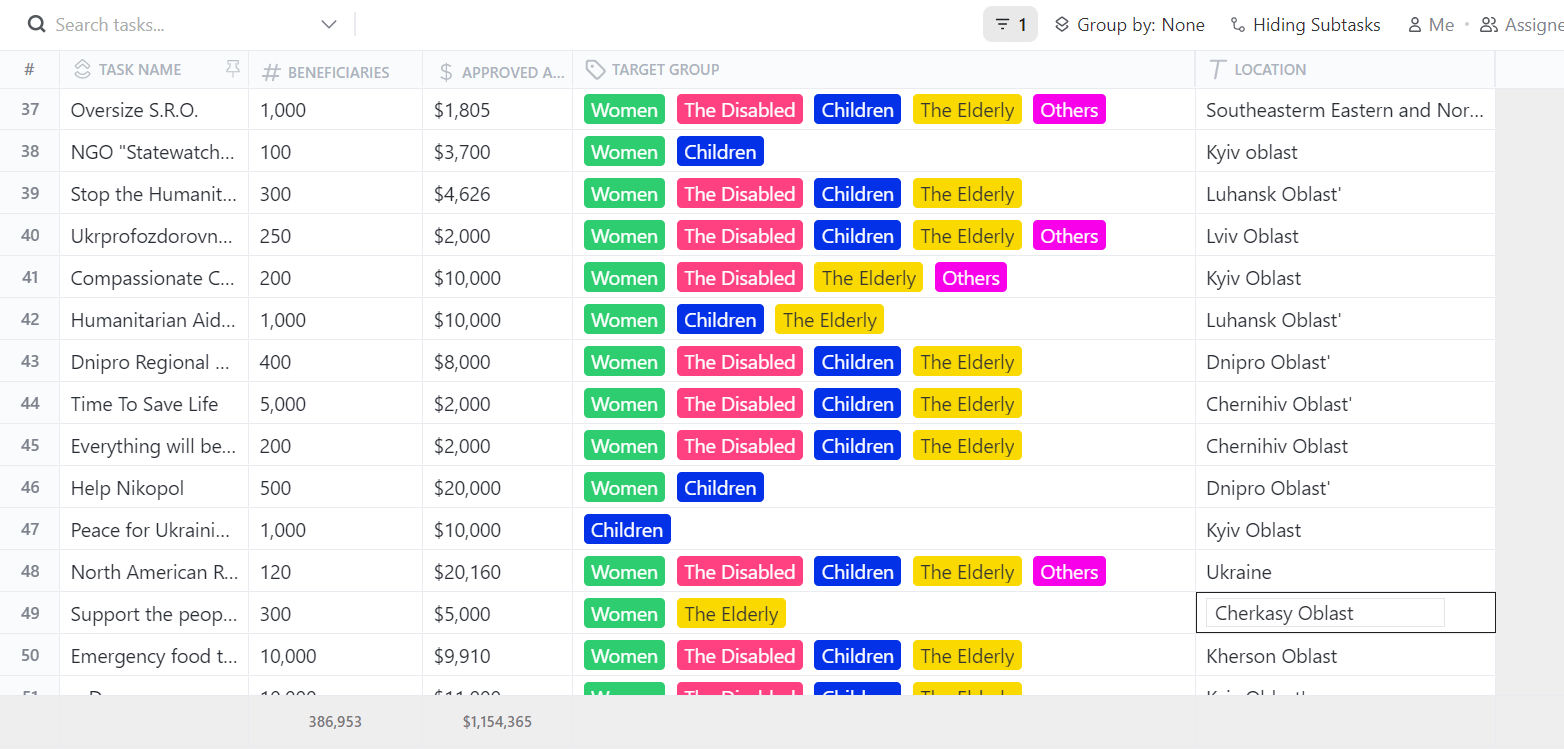The height and width of the screenshot is (749, 1564).
Task: Click the Cherkasy Oblast location edit field
Action: point(1325,613)
